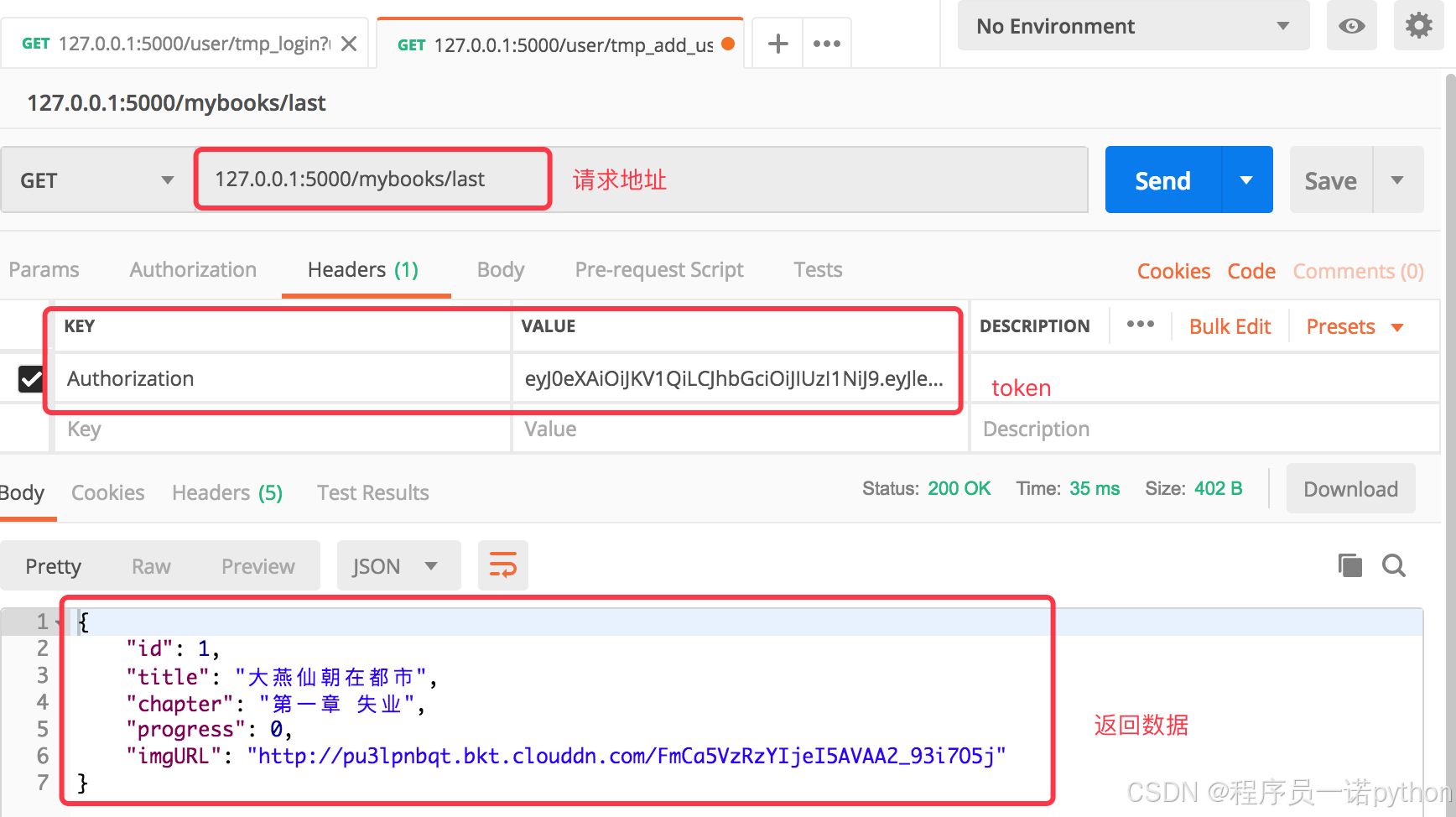Switch to the request Body tab
The width and height of the screenshot is (1456, 817).
[x=501, y=270]
